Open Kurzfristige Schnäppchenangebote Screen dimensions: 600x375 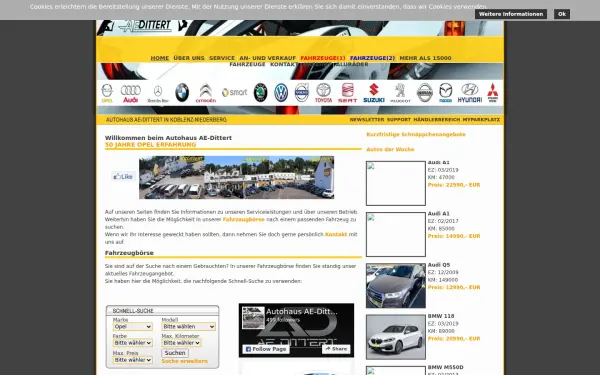click(x=416, y=134)
